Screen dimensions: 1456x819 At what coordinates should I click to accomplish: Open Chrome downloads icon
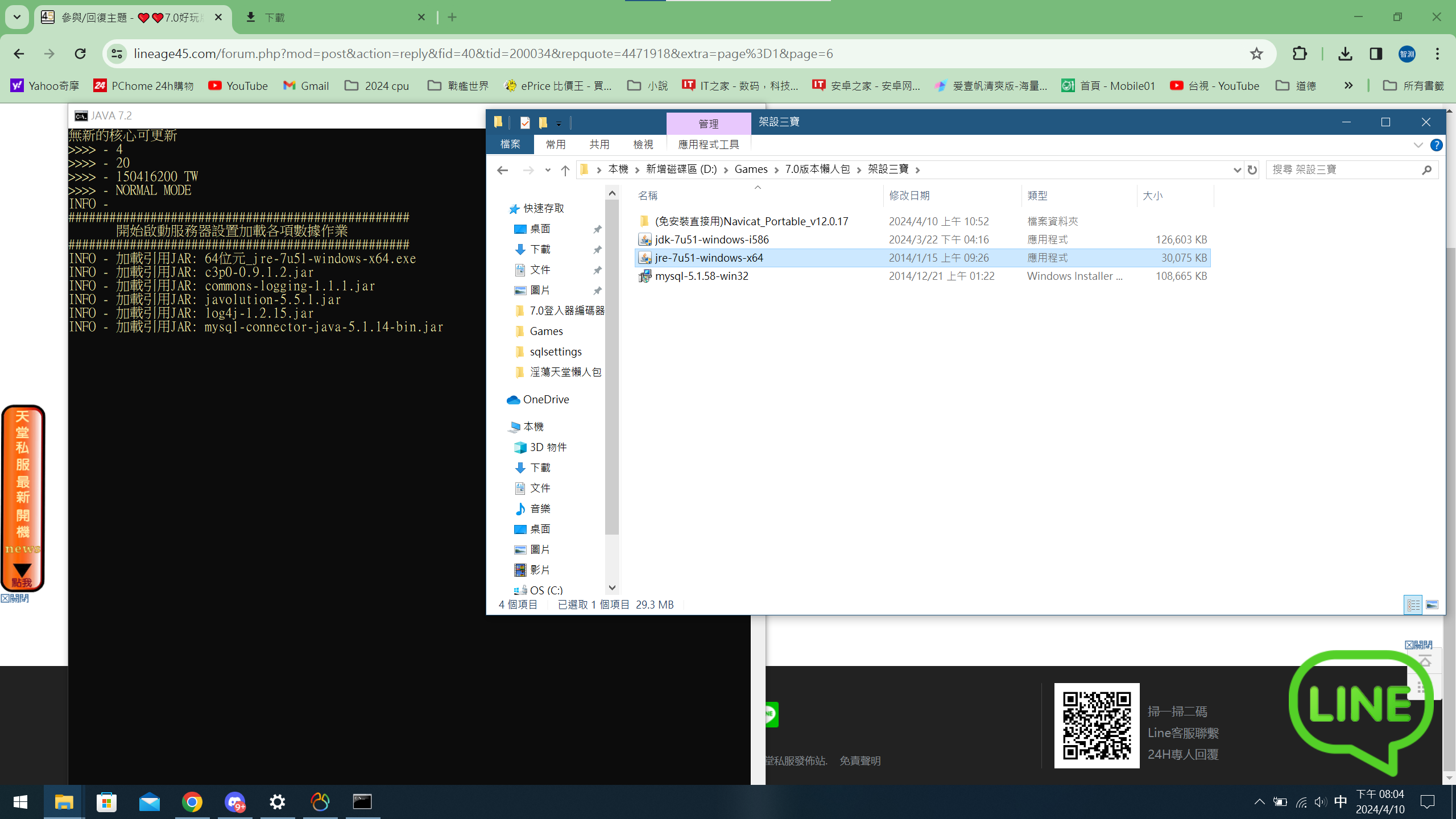1345,53
